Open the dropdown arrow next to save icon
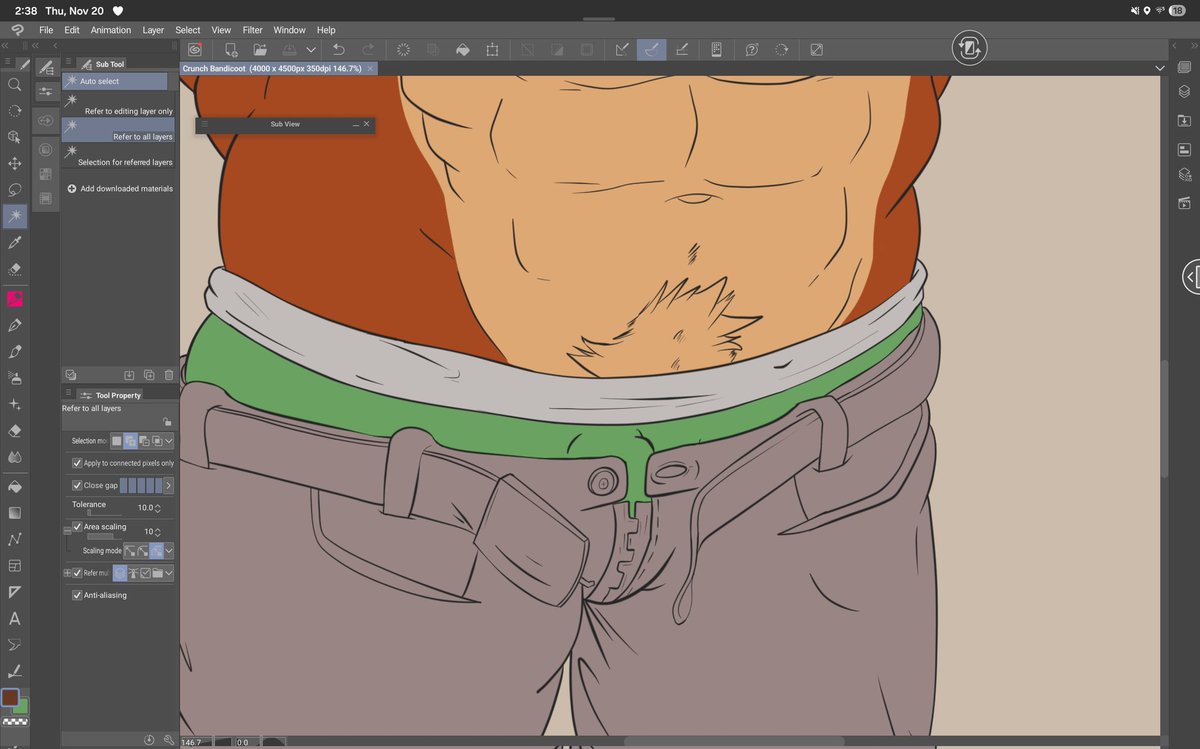 (x=311, y=49)
